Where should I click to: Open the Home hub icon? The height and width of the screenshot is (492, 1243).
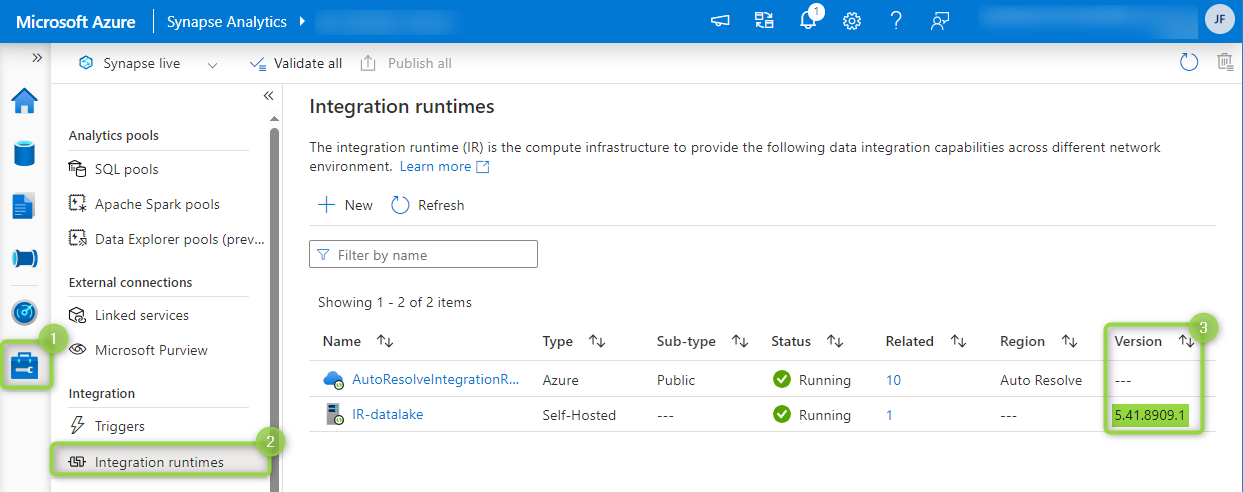point(24,101)
